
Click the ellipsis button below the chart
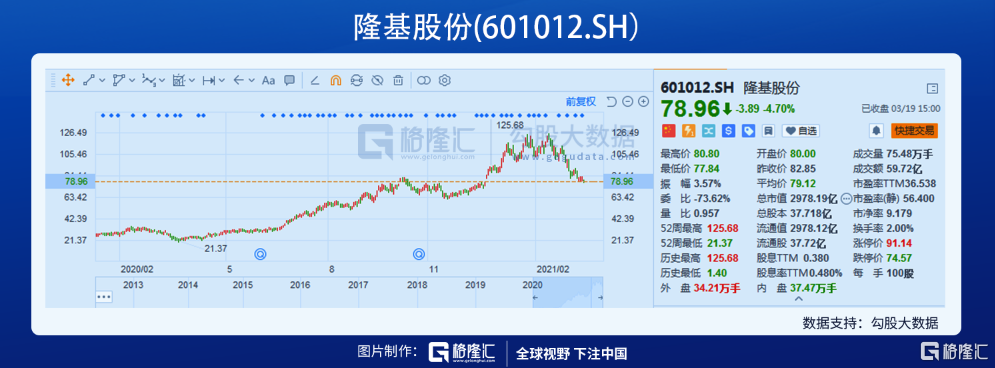(103, 296)
